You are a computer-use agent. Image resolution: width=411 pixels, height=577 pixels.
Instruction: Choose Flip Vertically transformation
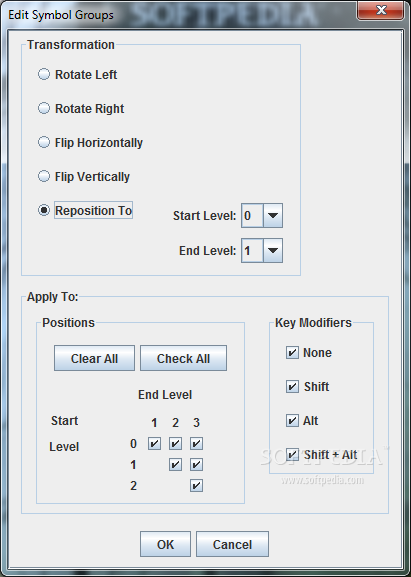(x=44, y=176)
